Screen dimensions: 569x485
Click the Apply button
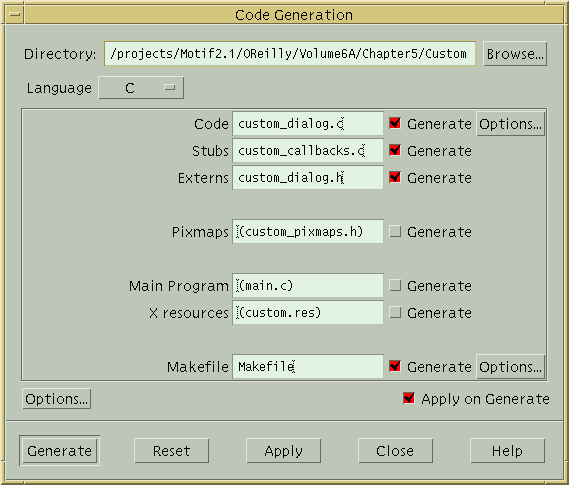click(283, 451)
